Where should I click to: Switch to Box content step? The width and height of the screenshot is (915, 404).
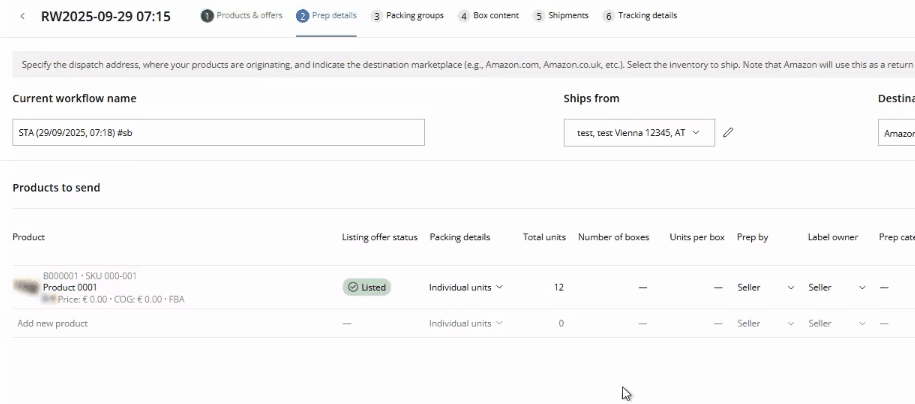tap(488, 16)
